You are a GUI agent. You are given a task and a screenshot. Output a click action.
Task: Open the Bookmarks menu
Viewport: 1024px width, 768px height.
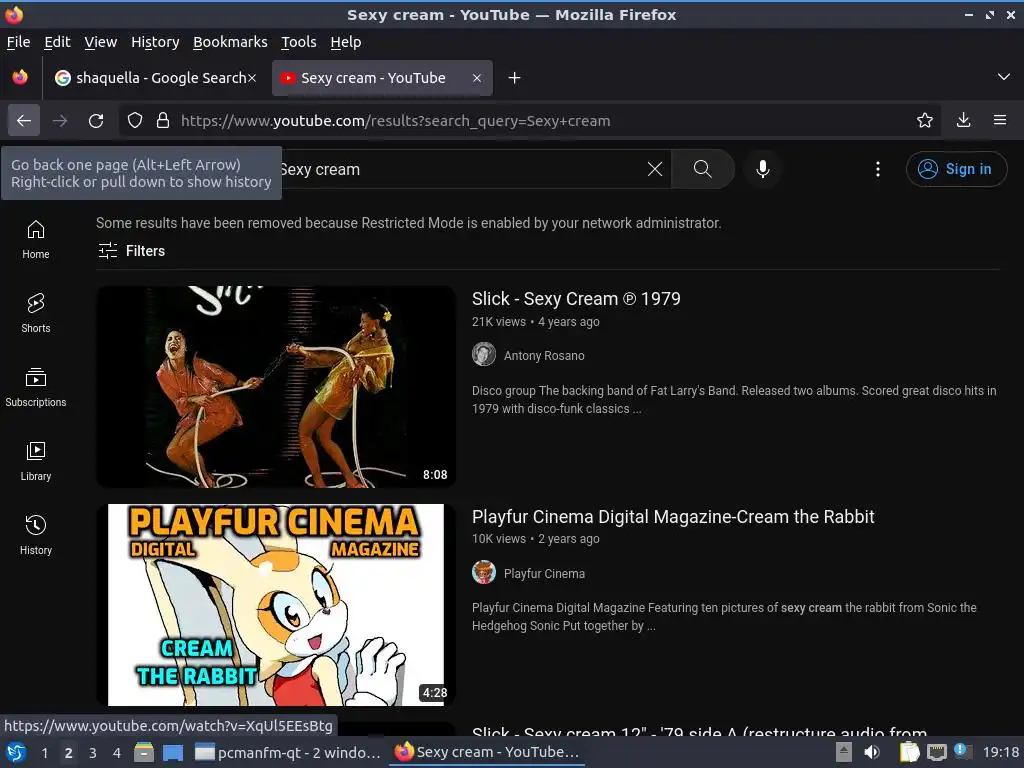click(x=231, y=42)
